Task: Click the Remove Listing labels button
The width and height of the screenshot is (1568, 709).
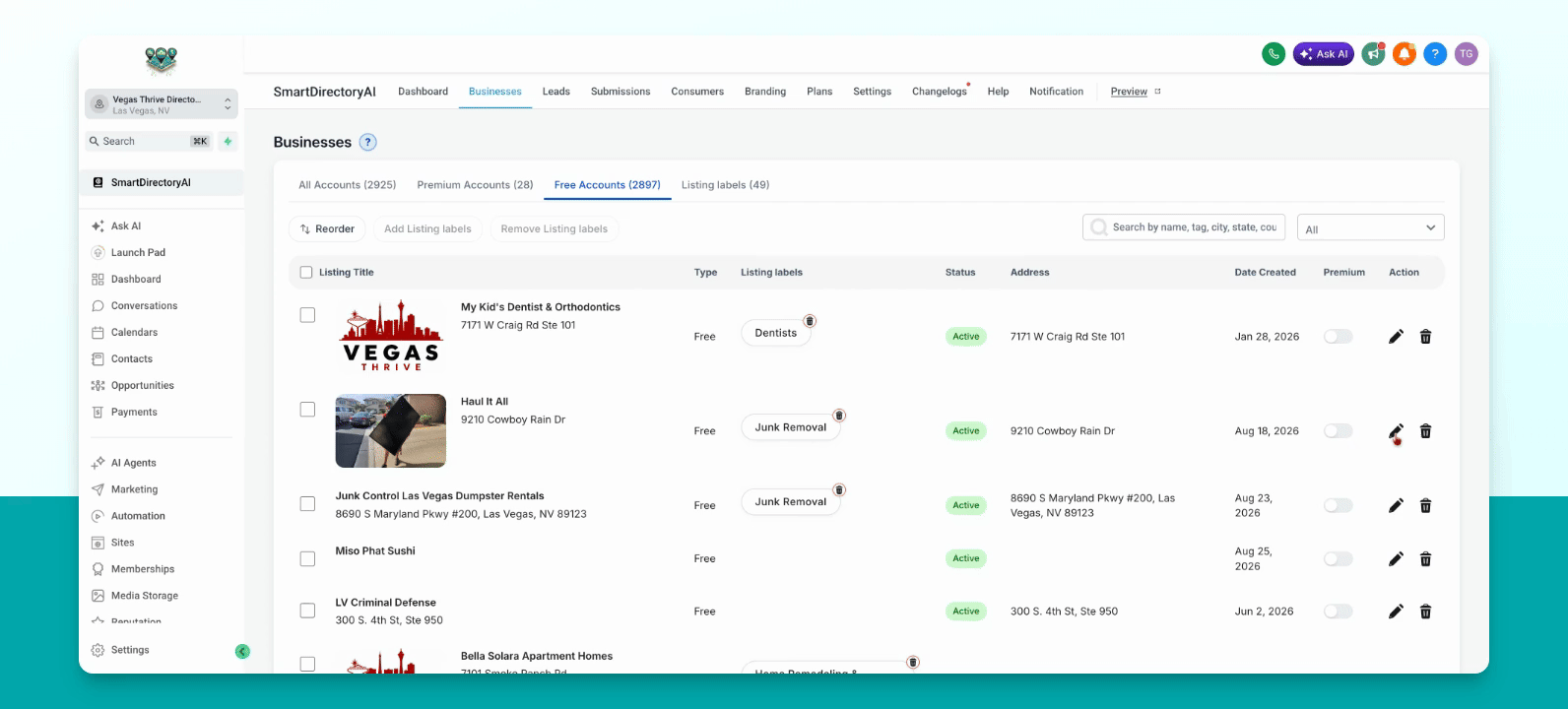Action: click(x=554, y=229)
